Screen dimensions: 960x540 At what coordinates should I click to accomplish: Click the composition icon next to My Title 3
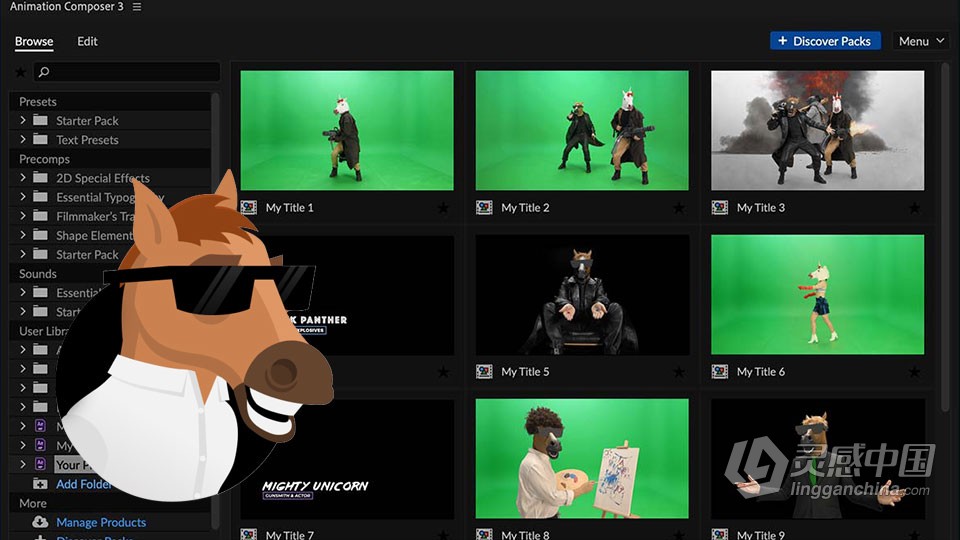[719, 207]
